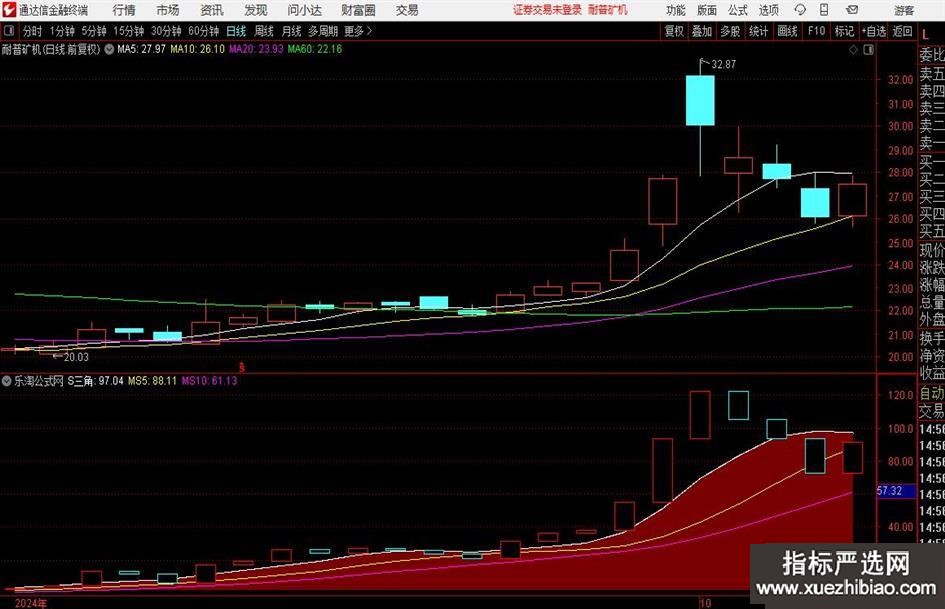Toggle the left panel icon beside 分时
The image size is (945, 609).
pyautogui.click(x=9, y=31)
